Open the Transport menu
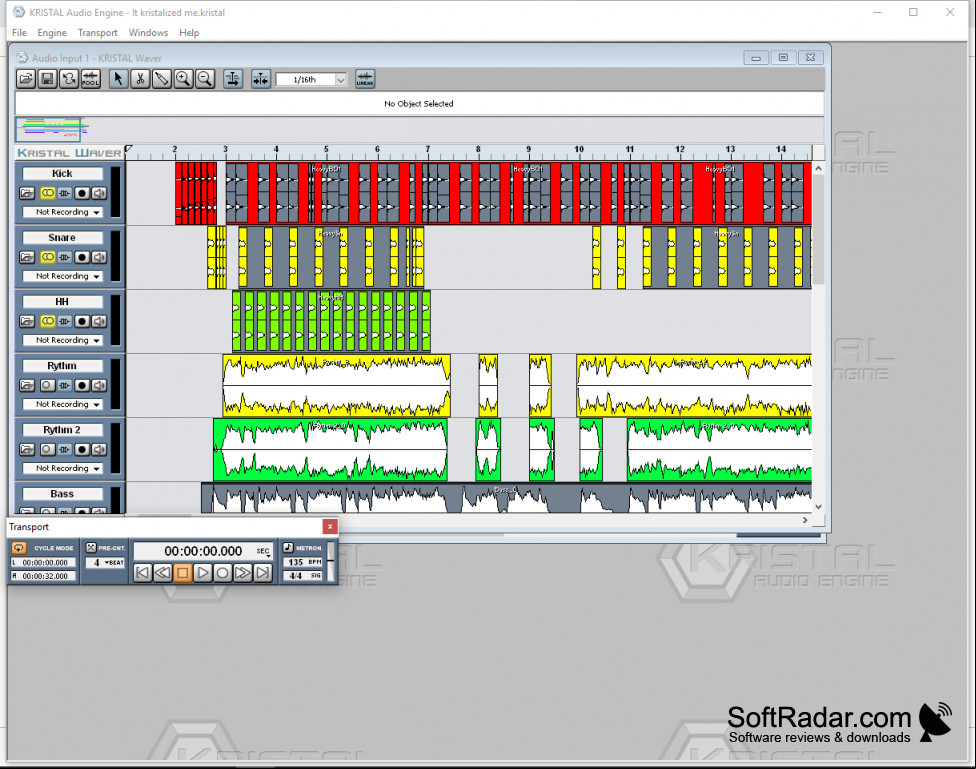The image size is (976, 769). [97, 32]
